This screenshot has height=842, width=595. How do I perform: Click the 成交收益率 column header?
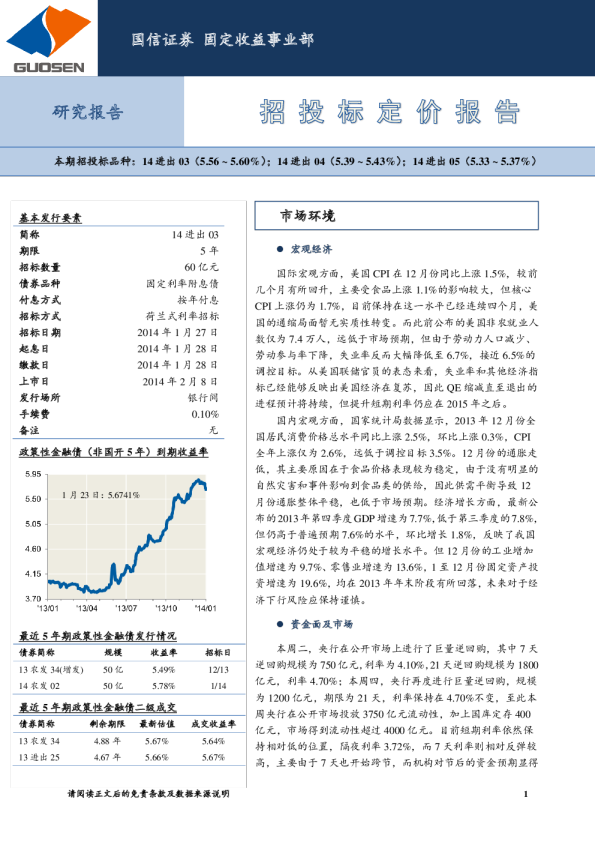point(213,724)
